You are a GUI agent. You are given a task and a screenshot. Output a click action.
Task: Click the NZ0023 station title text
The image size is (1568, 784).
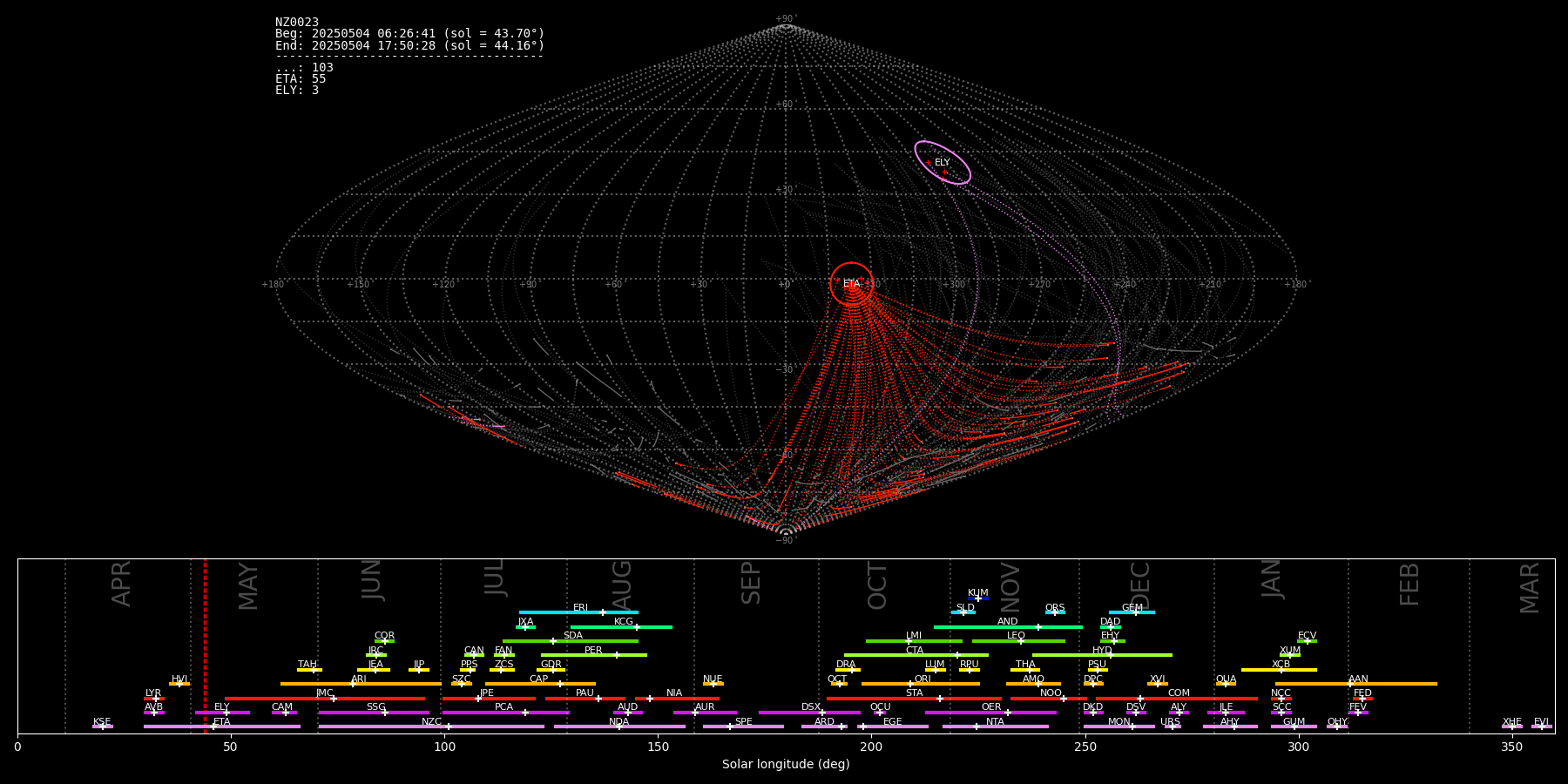[297, 23]
